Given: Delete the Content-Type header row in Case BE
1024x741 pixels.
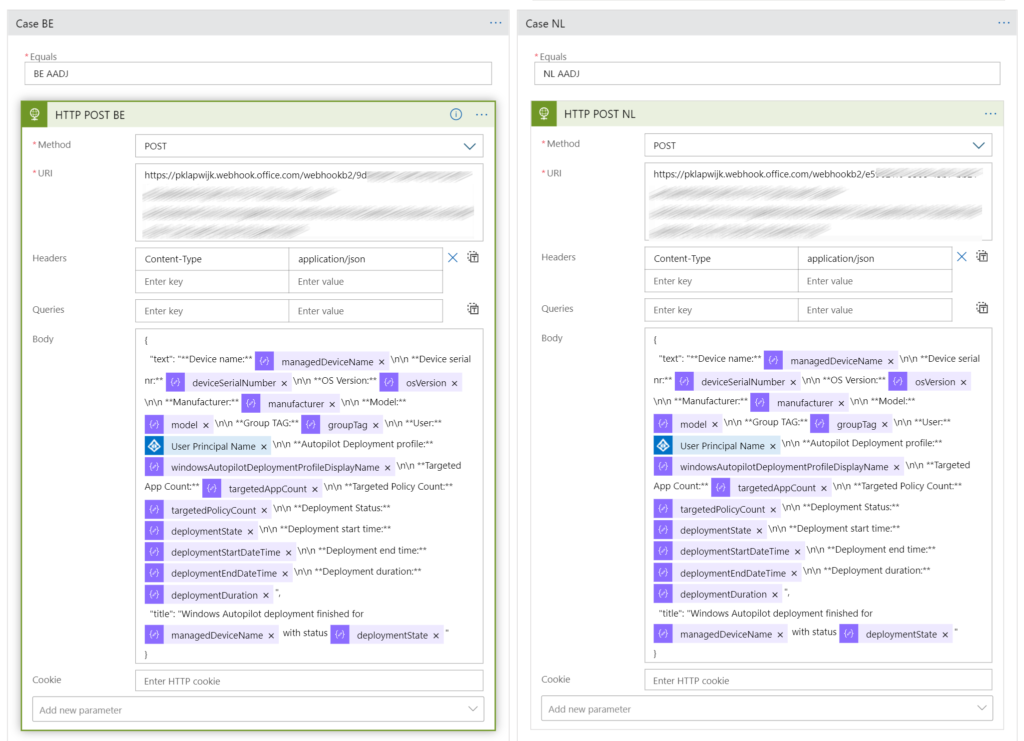Looking at the screenshot, I should (x=452, y=257).
